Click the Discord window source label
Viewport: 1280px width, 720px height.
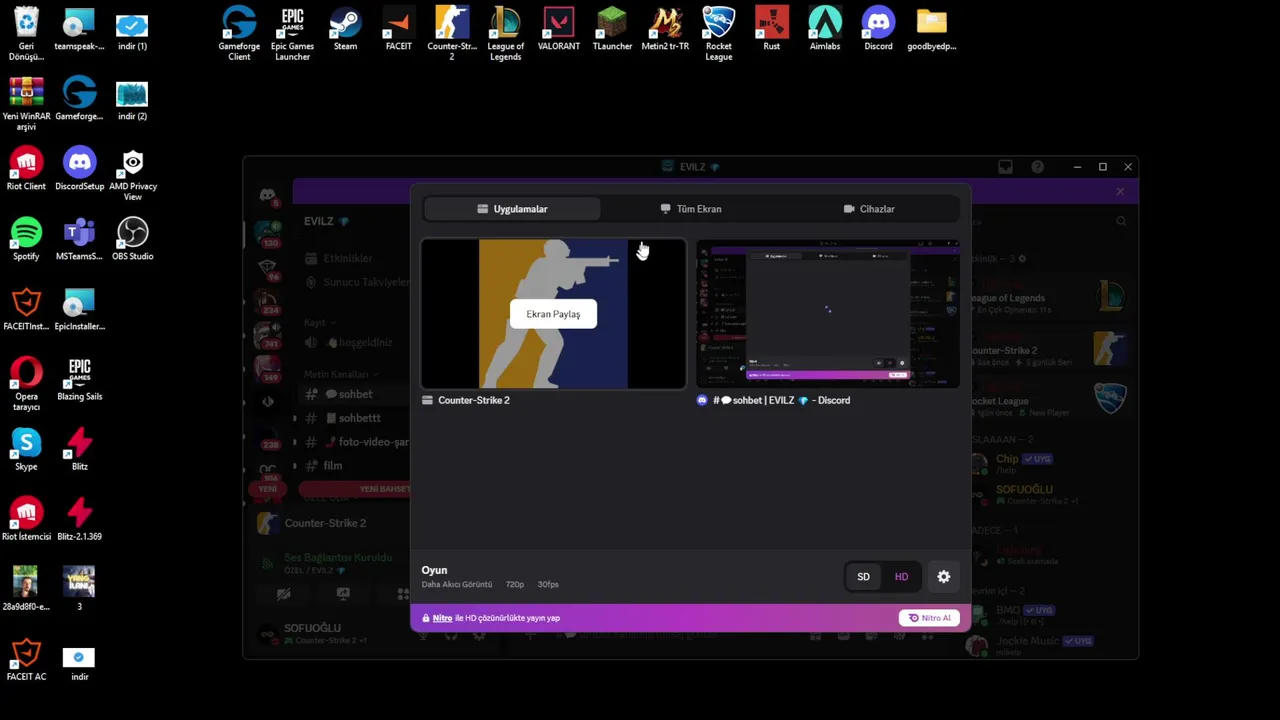pyautogui.click(x=781, y=400)
